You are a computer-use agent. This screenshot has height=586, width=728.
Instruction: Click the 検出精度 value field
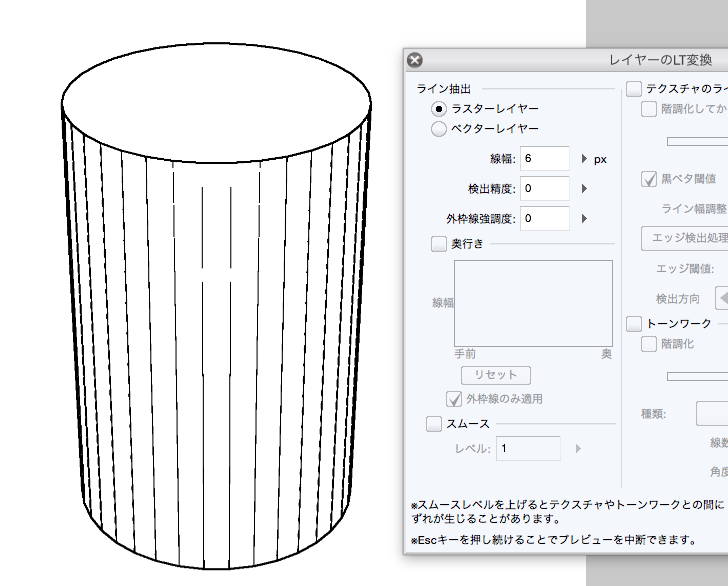click(x=544, y=188)
